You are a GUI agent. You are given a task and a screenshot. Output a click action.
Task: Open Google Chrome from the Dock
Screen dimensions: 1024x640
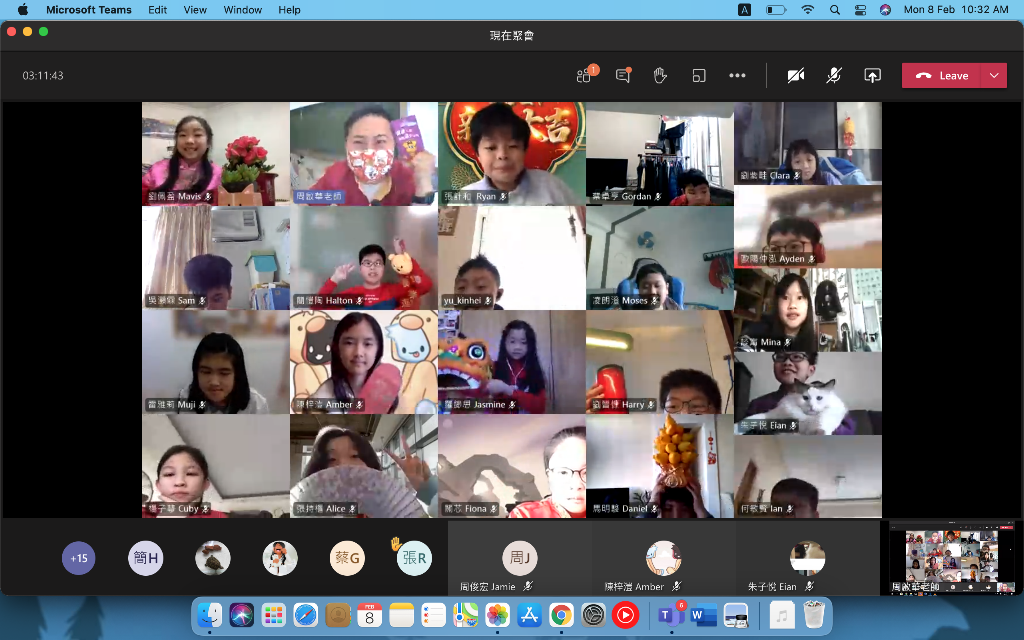pyautogui.click(x=562, y=615)
